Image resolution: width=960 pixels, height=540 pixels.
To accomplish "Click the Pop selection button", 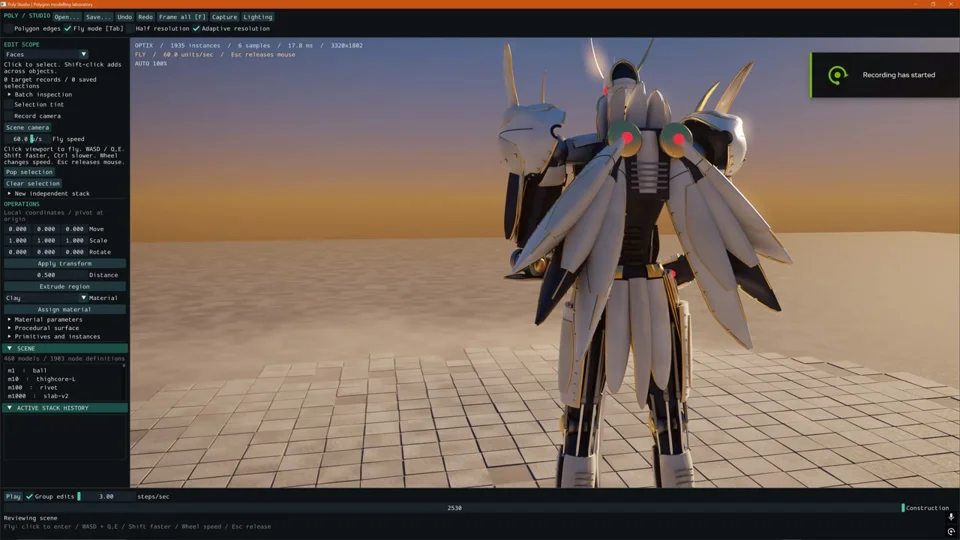I will pos(29,172).
